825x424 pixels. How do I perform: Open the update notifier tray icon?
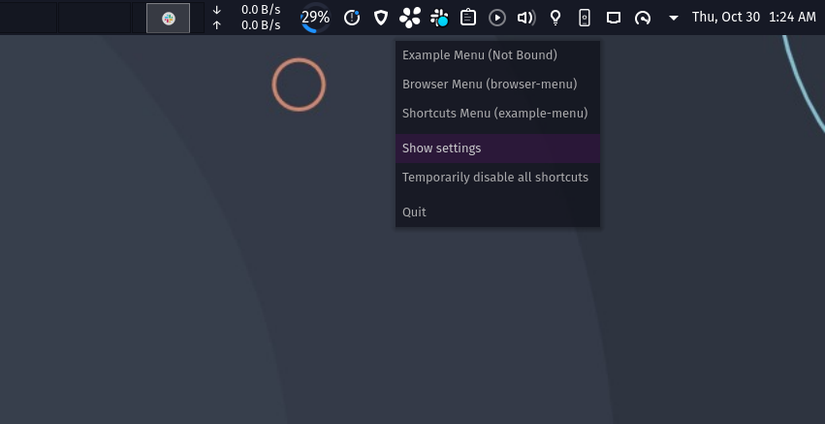coord(352,18)
